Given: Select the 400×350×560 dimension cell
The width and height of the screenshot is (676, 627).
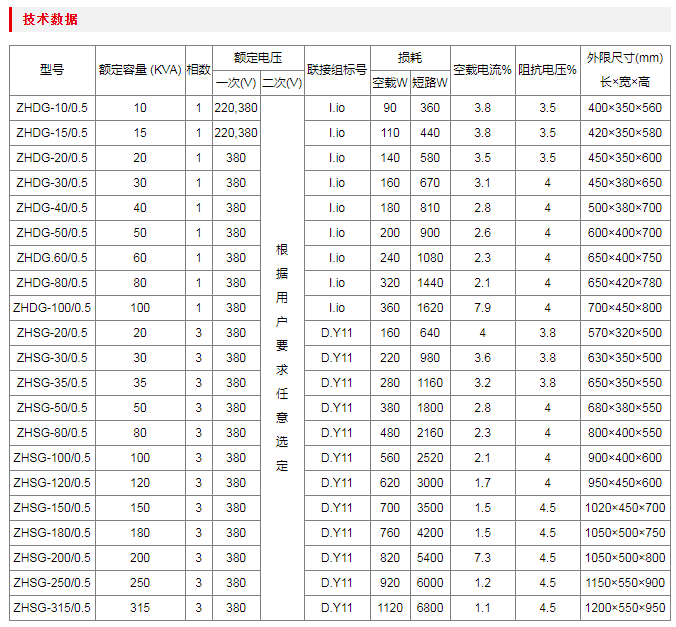Looking at the screenshot, I should click(625, 108).
